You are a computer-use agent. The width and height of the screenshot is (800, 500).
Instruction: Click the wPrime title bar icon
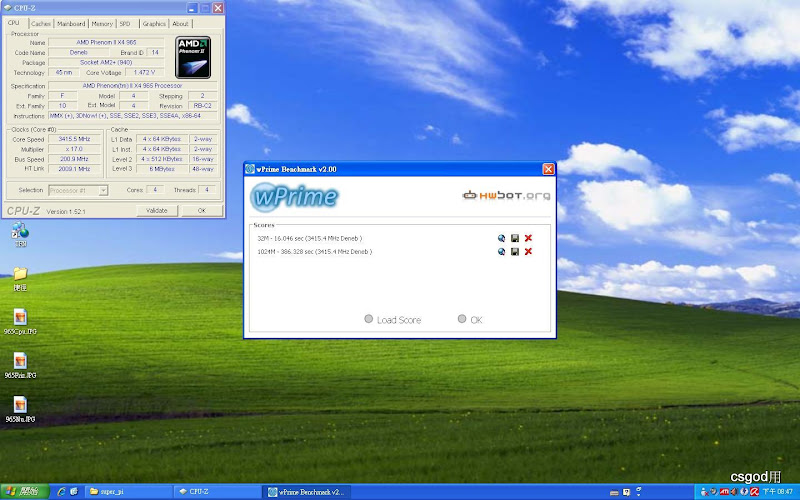pos(250,169)
